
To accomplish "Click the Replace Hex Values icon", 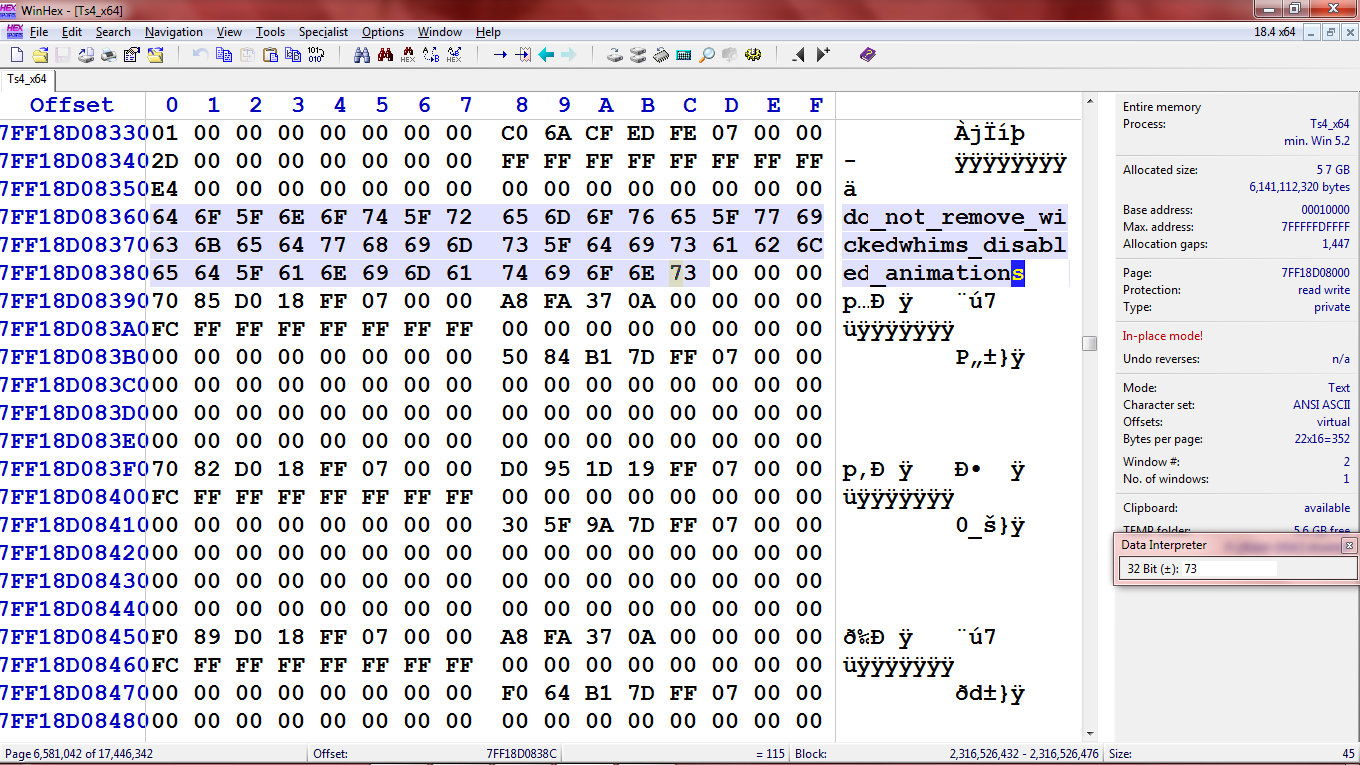I will pyautogui.click(x=454, y=55).
